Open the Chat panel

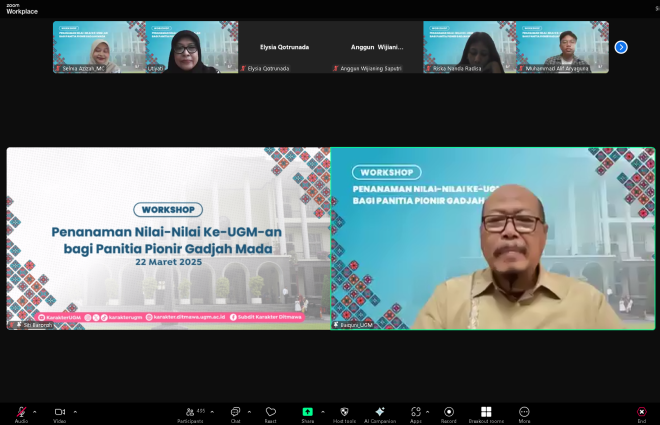(x=235, y=412)
